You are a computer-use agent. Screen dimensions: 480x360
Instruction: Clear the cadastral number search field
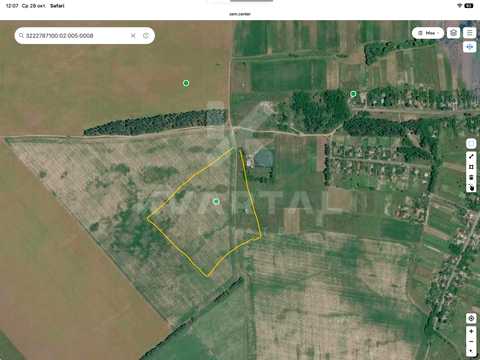click(x=133, y=35)
